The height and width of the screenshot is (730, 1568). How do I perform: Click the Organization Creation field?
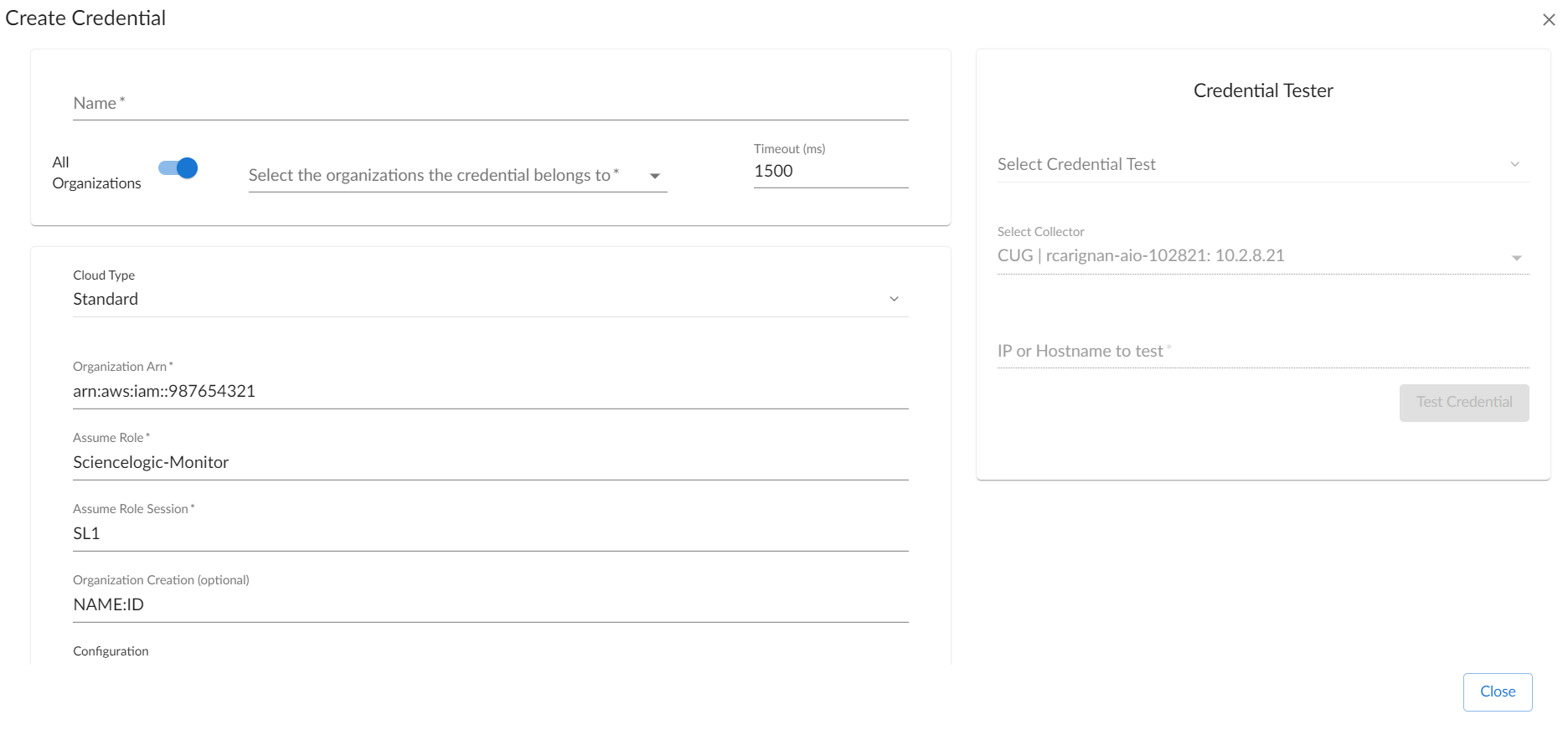[490, 604]
